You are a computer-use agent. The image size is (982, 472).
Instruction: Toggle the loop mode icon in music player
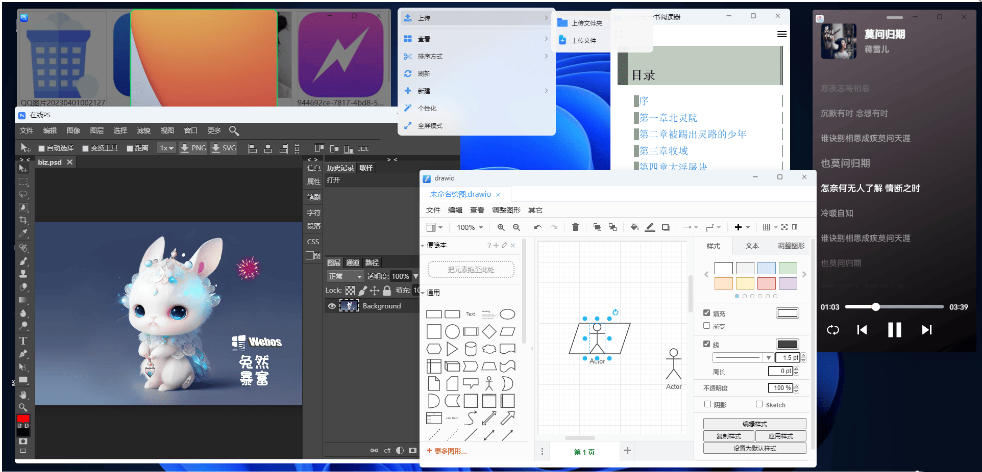pos(832,330)
